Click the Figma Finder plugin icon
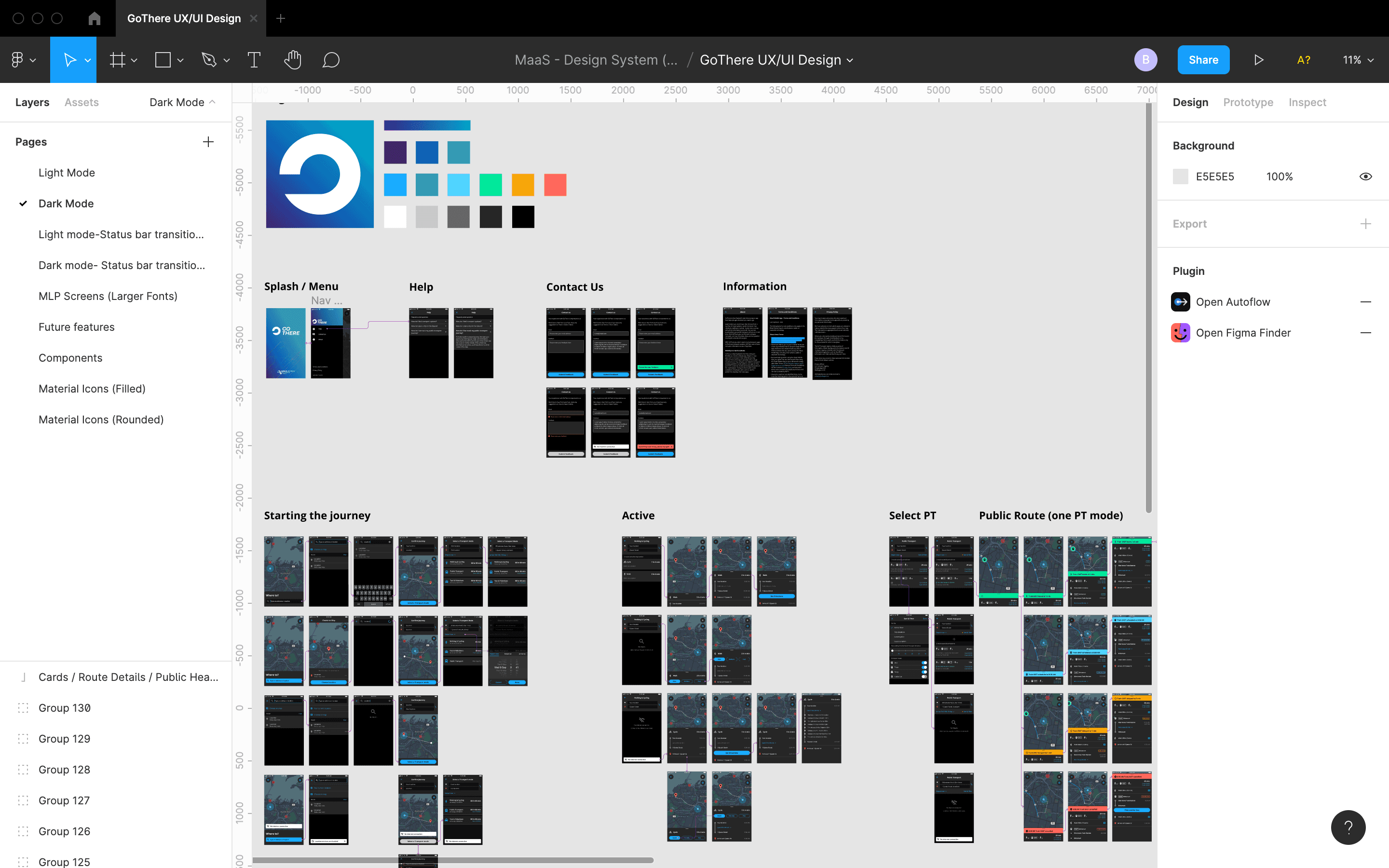1389x868 pixels. tap(1180, 333)
